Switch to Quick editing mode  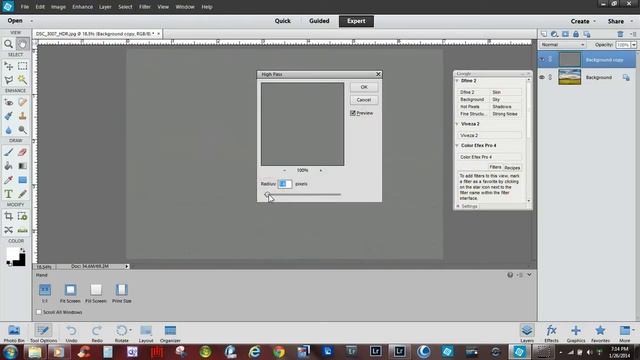click(x=282, y=21)
